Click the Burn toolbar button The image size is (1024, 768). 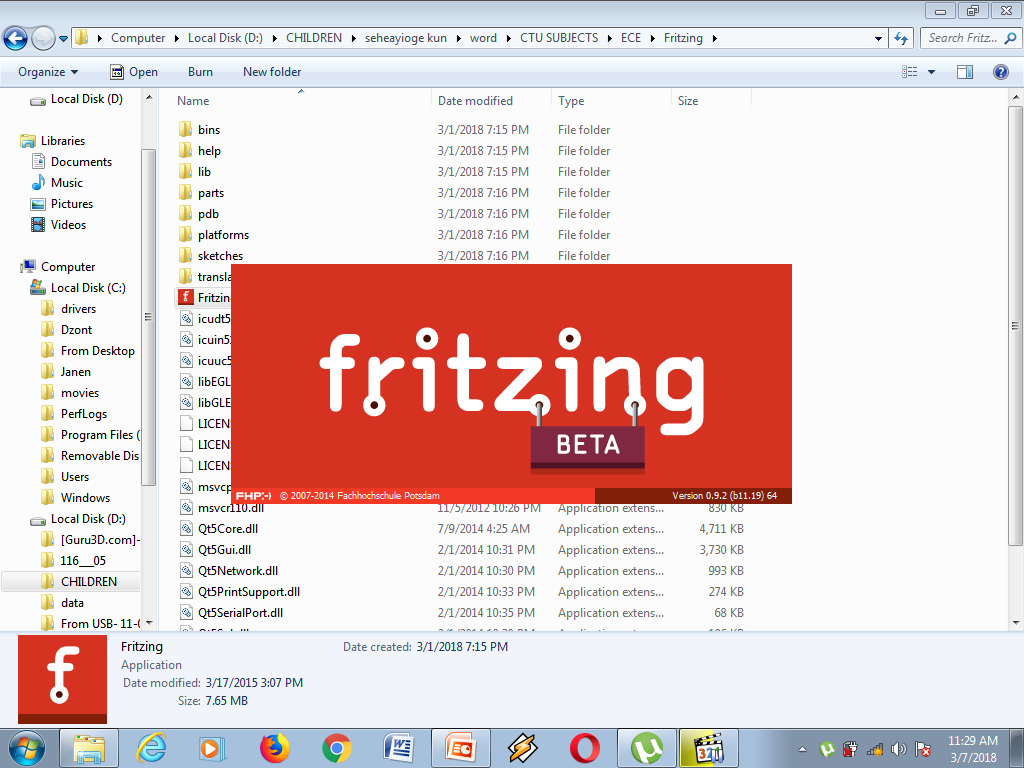[x=200, y=72]
